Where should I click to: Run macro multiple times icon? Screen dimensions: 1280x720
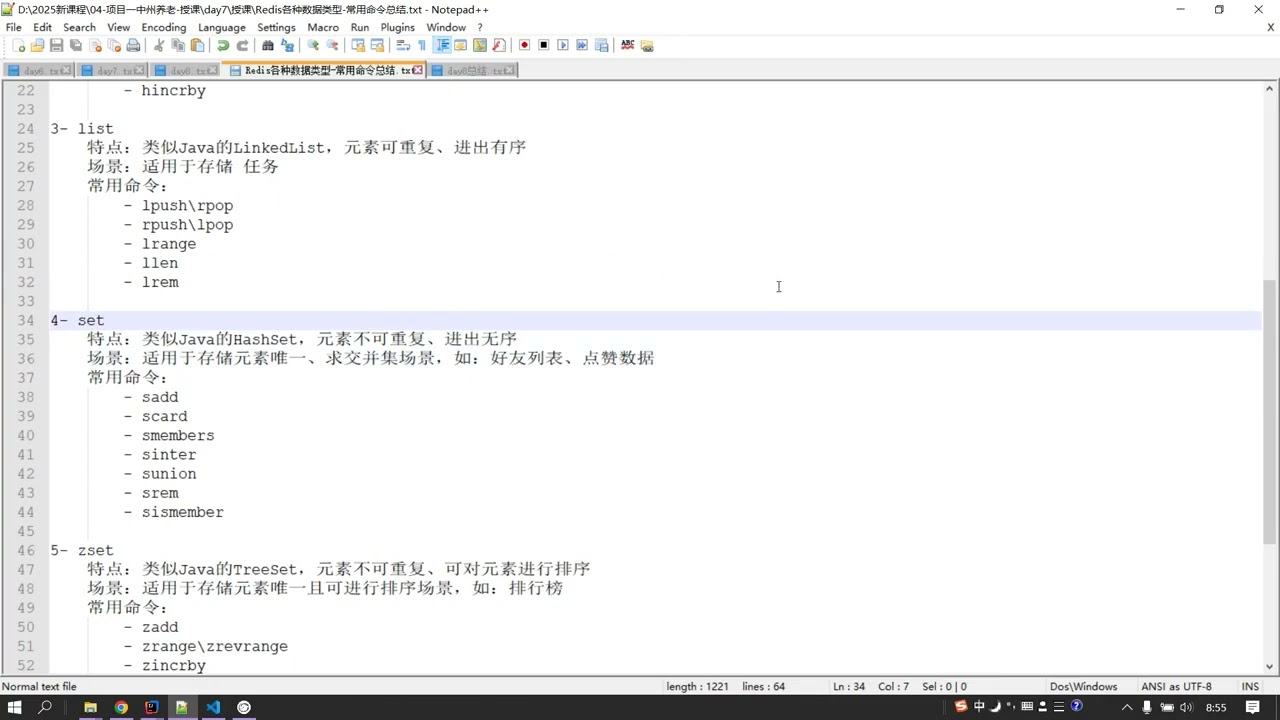582,45
